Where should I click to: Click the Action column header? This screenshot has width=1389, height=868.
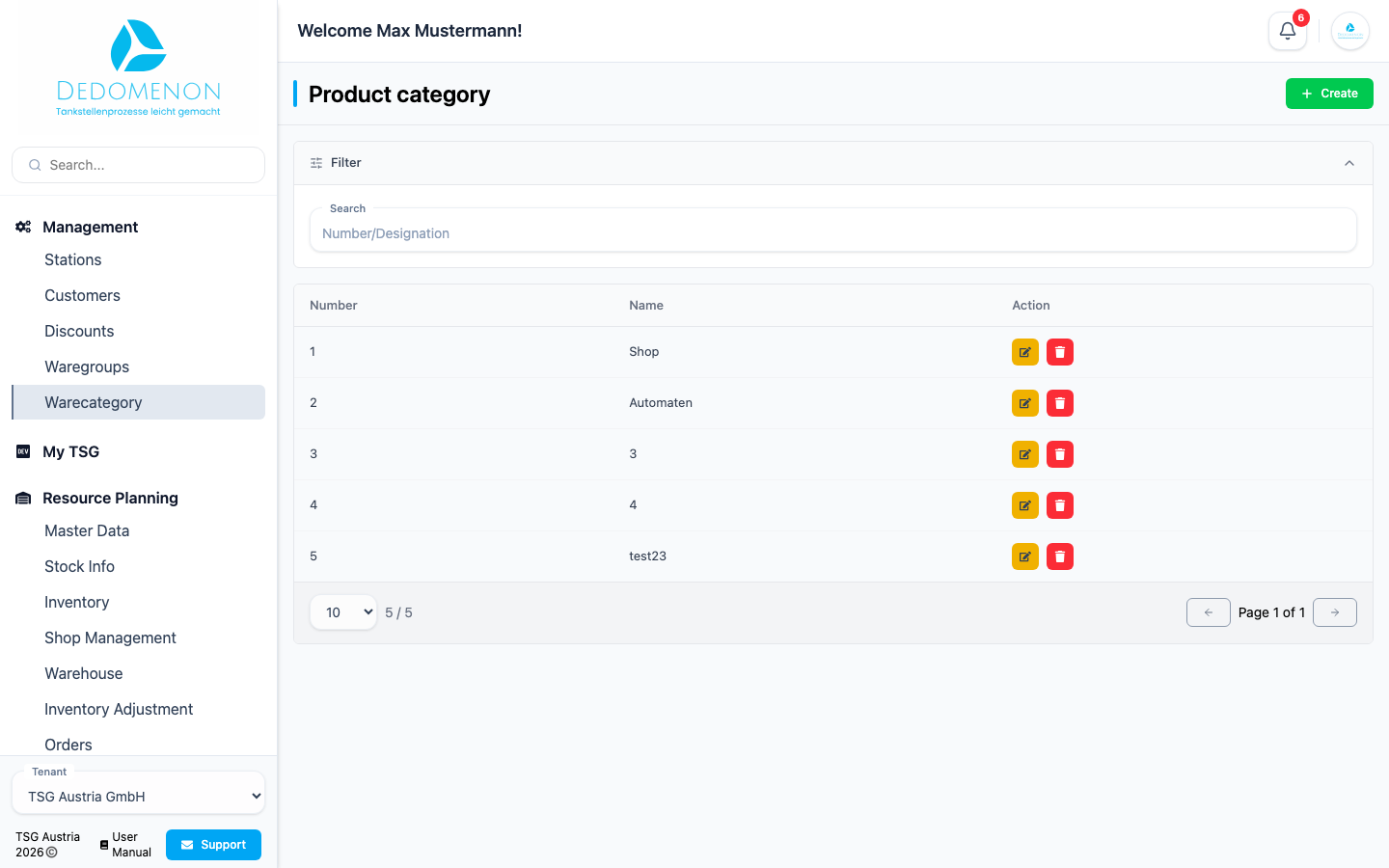1031,305
